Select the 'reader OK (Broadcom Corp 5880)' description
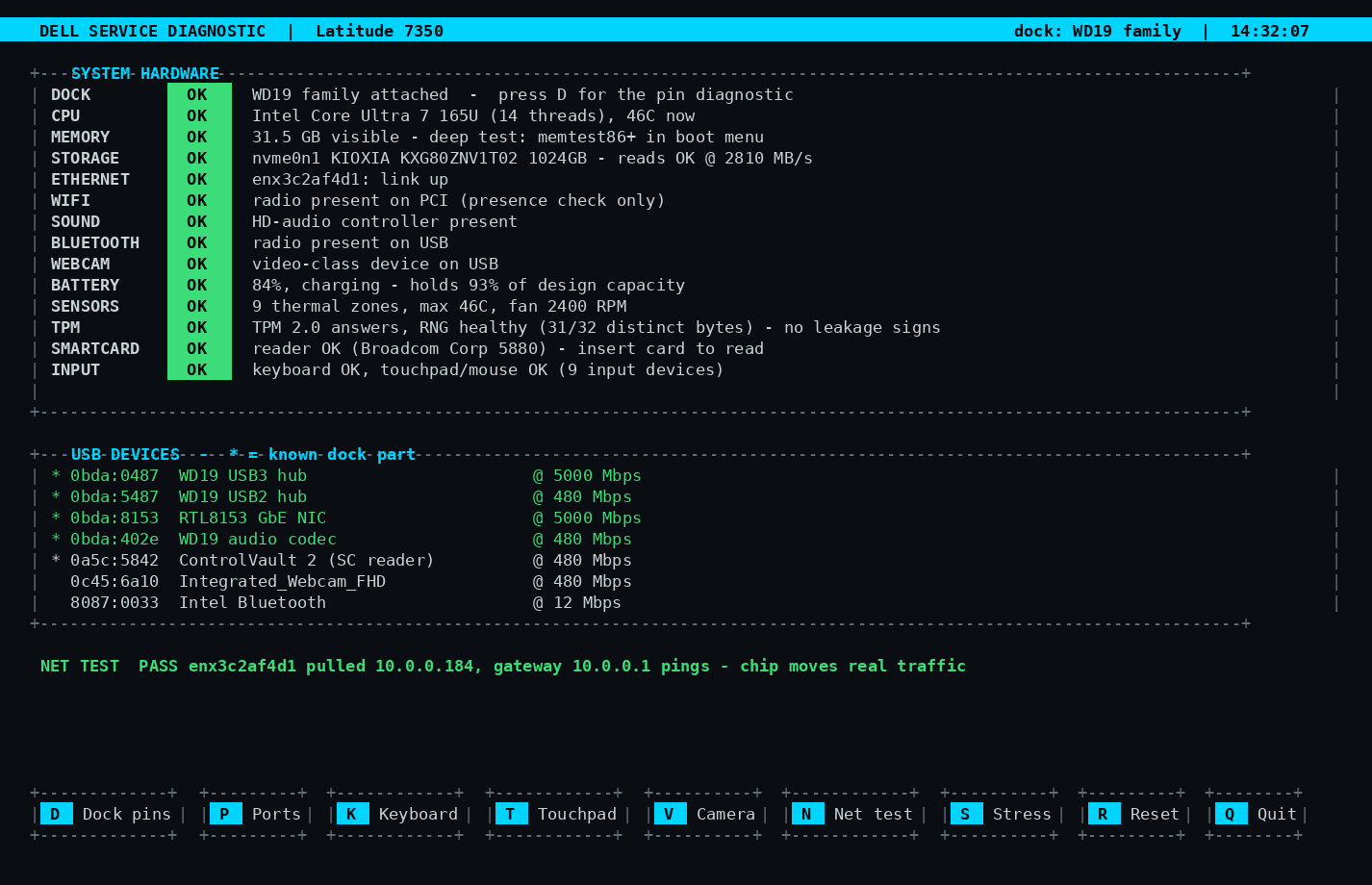Viewport: 1372px width, 885px height. (x=508, y=348)
